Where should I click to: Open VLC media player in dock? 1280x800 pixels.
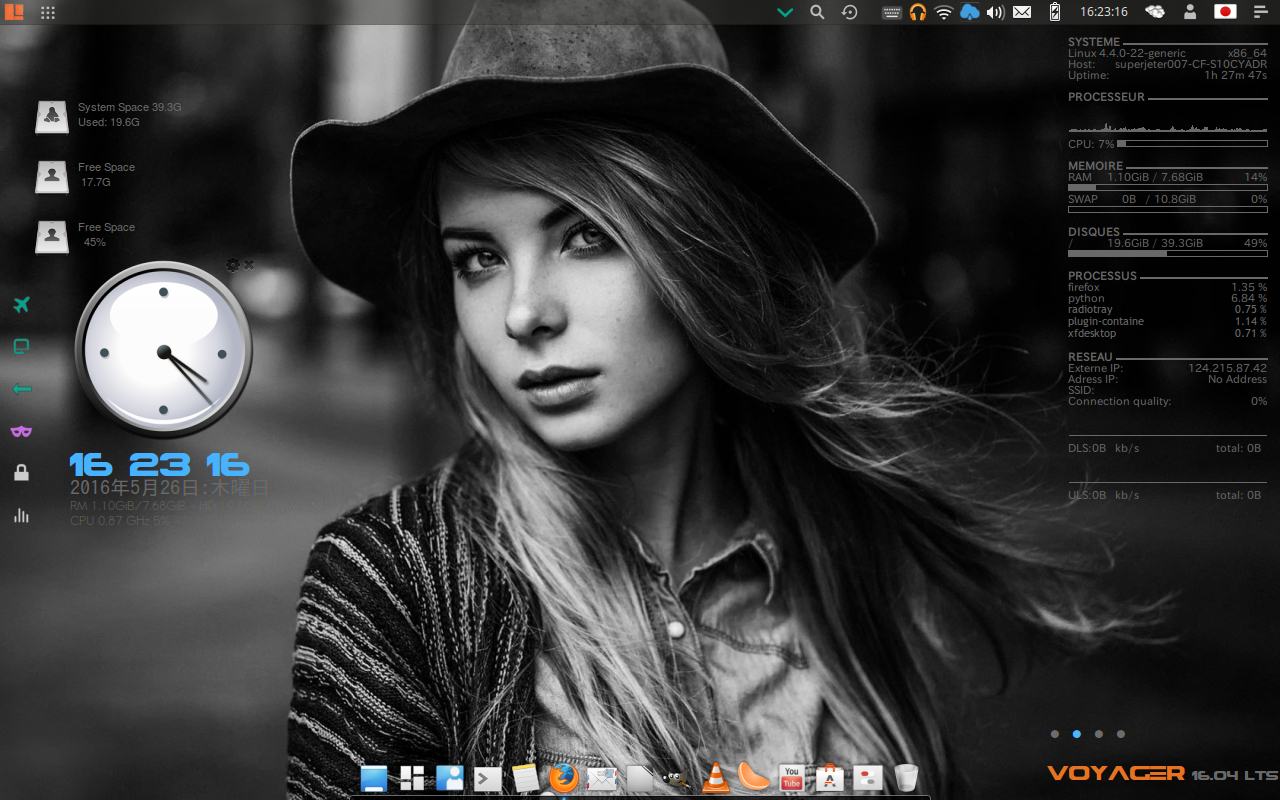(x=715, y=777)
